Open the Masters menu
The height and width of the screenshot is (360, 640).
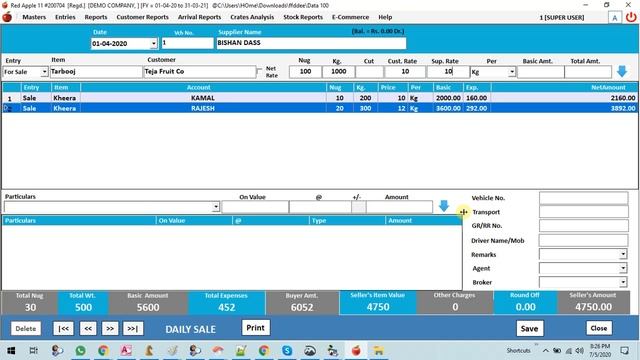point(34,17)
